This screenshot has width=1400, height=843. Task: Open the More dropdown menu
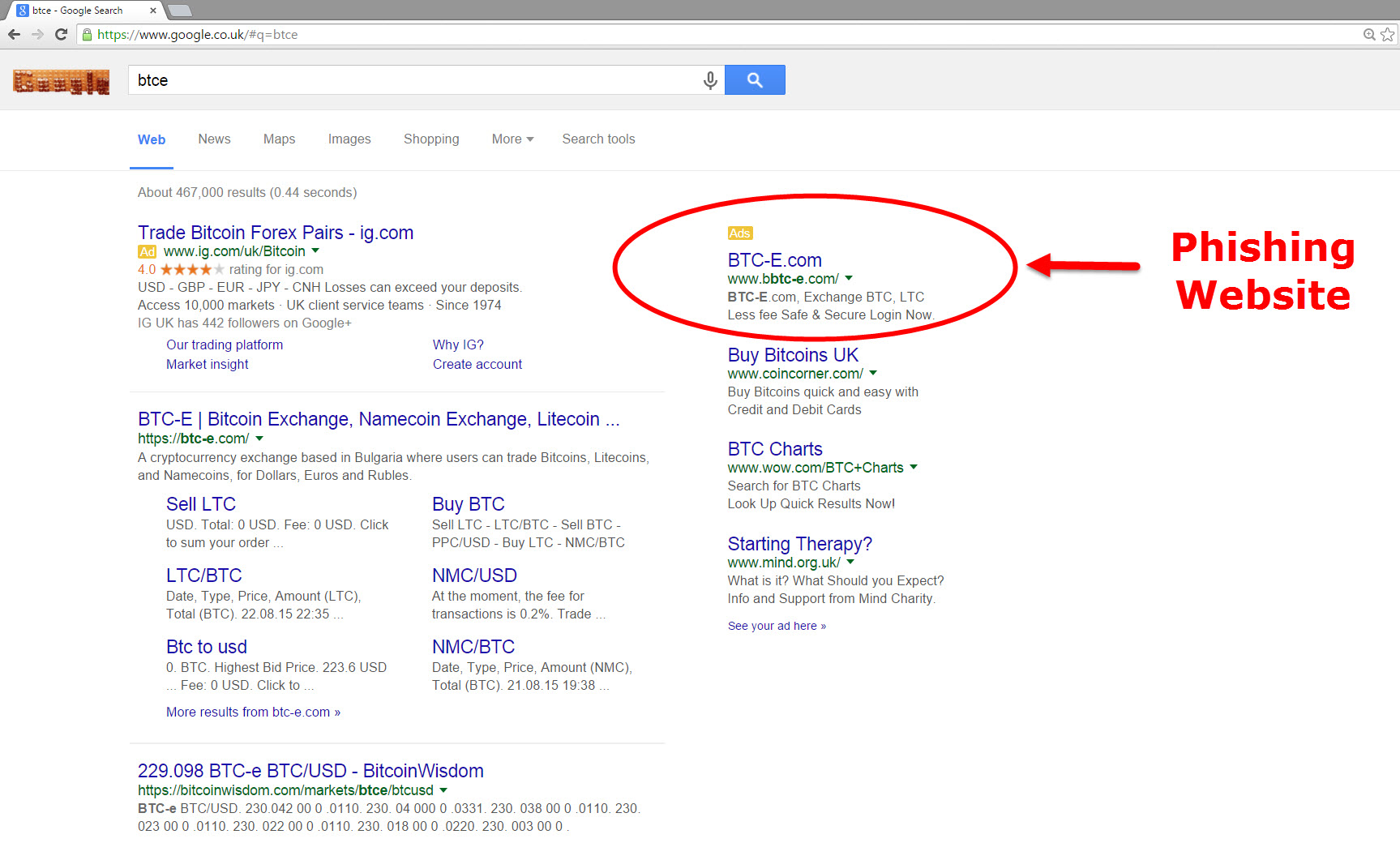point(512,139)
